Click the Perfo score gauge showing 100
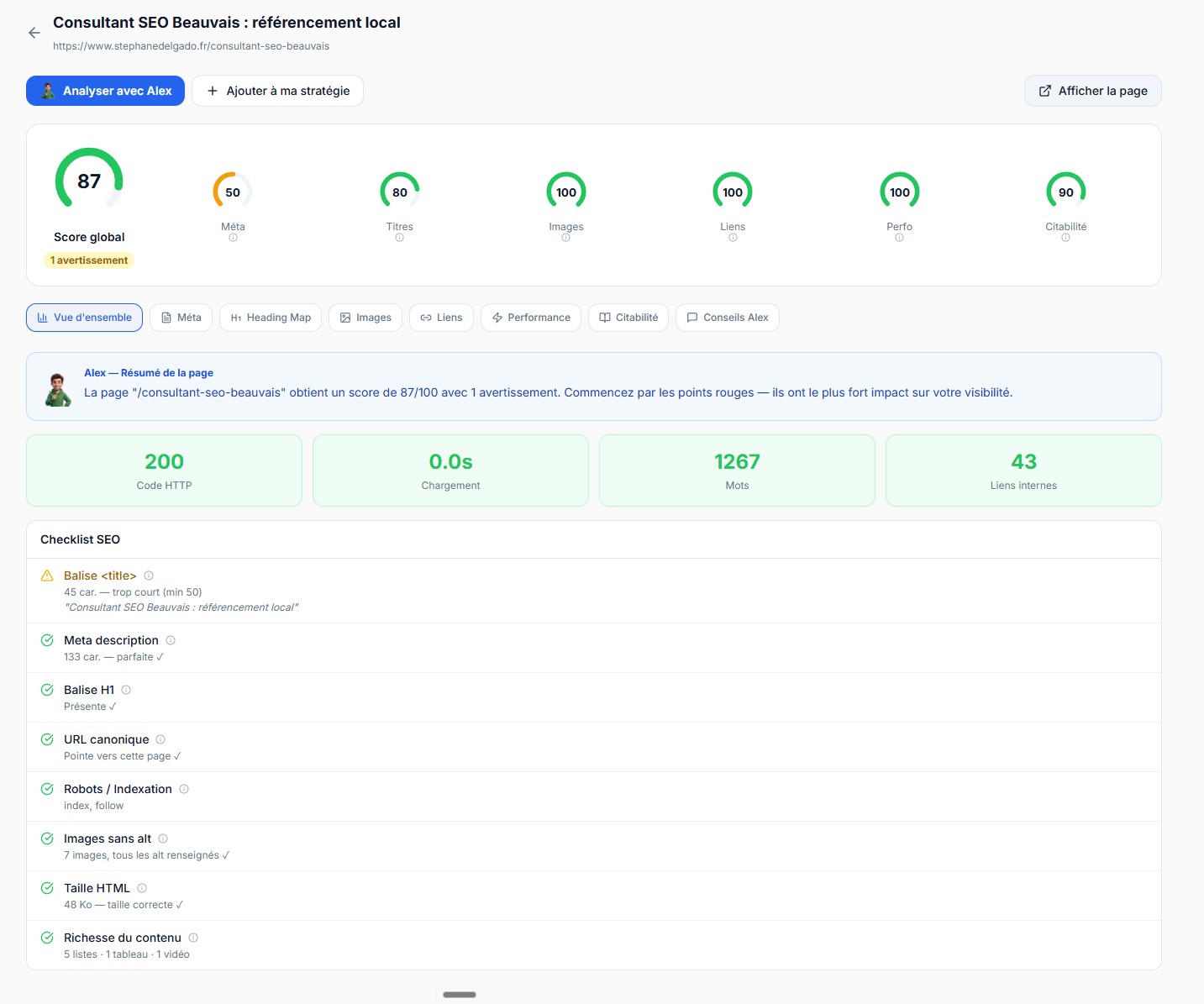Viewport: 1204px width, 1004px height. pyautogui.click(x=900, y=192)
